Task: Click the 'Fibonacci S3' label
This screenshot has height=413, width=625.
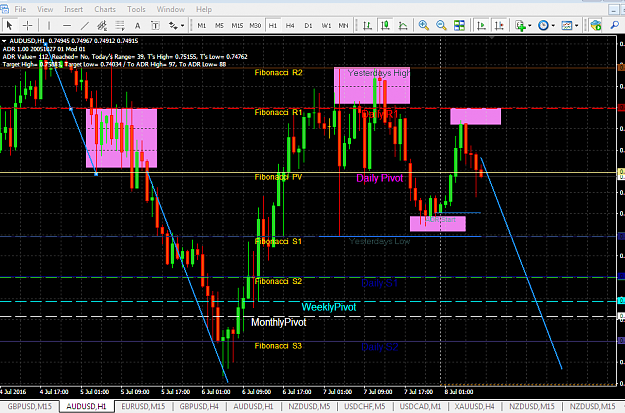Action: [278, 346]
